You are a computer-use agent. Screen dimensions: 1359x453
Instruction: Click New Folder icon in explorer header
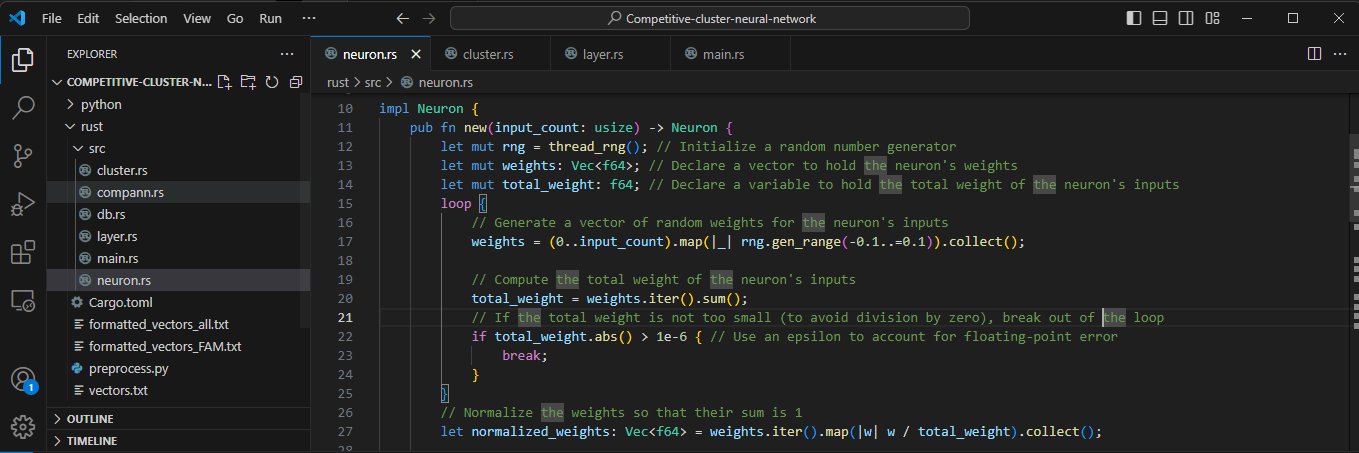click(x=248, y=82)
